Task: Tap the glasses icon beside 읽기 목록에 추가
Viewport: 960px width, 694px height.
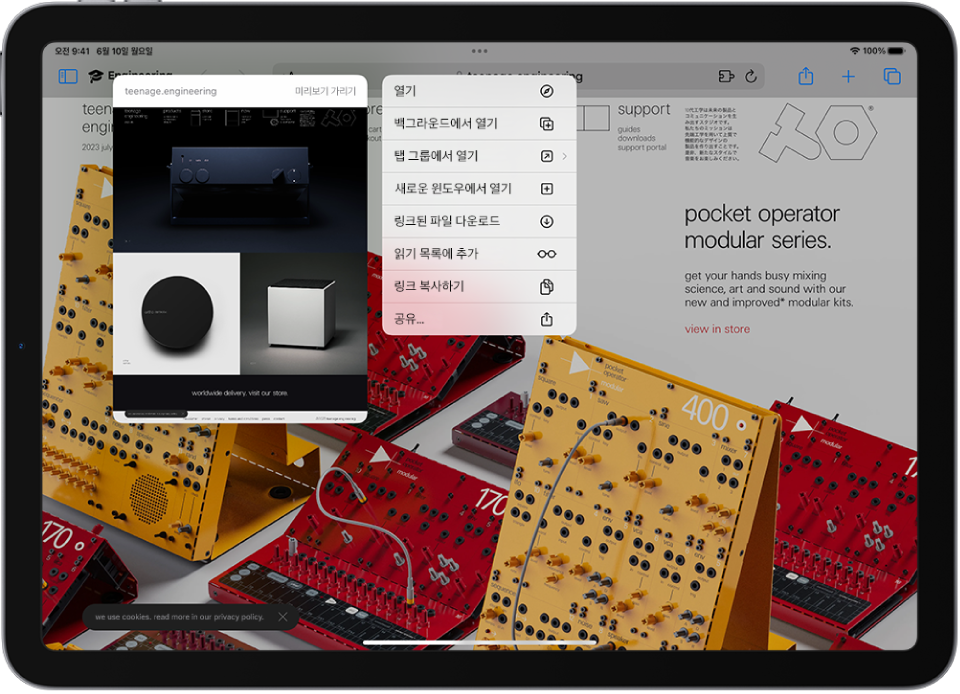Action: coord(547,254)
